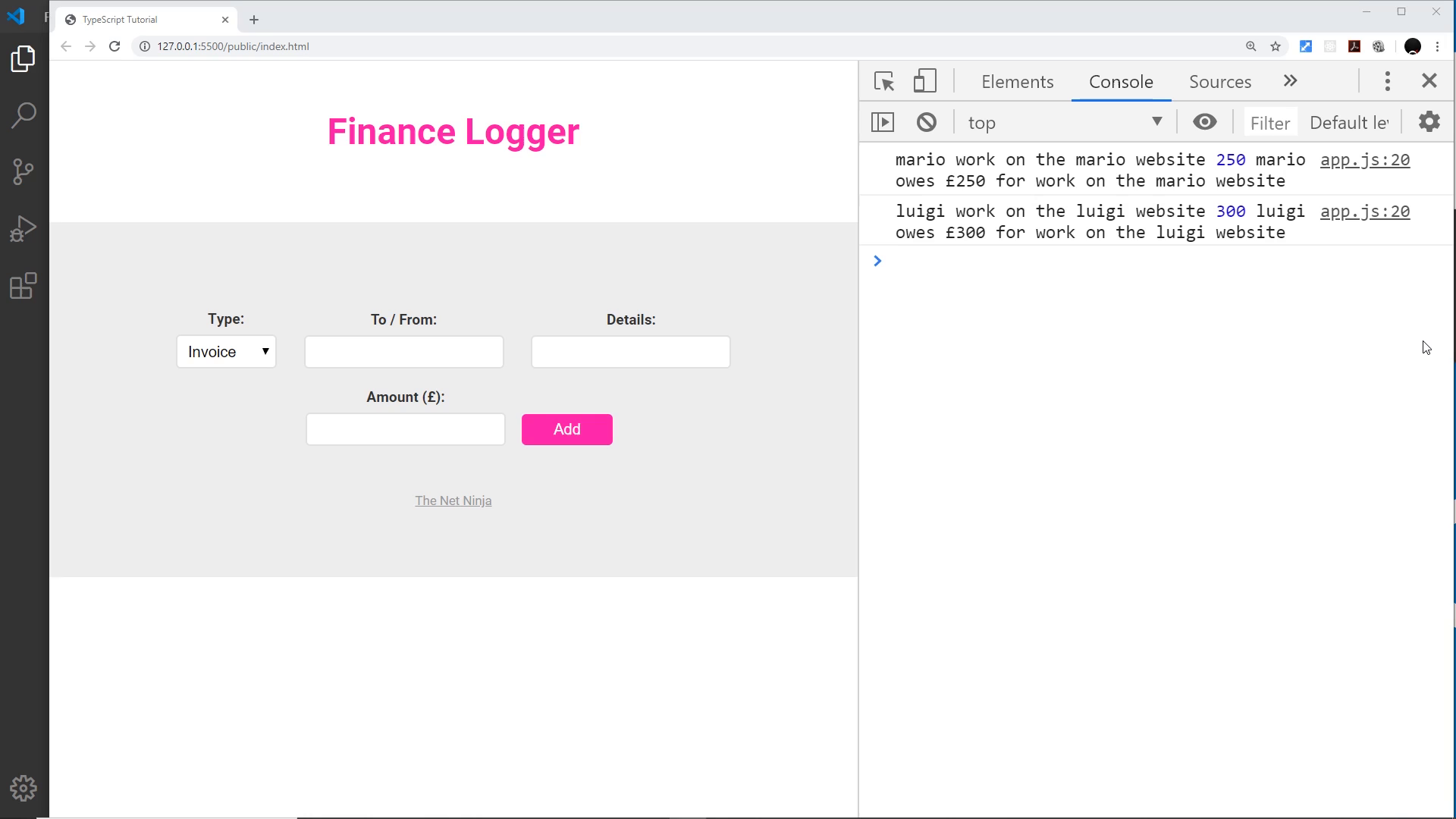Show the console sidebar
The width and height of the screenshot is (1456, 819).
tap(883, 122)
